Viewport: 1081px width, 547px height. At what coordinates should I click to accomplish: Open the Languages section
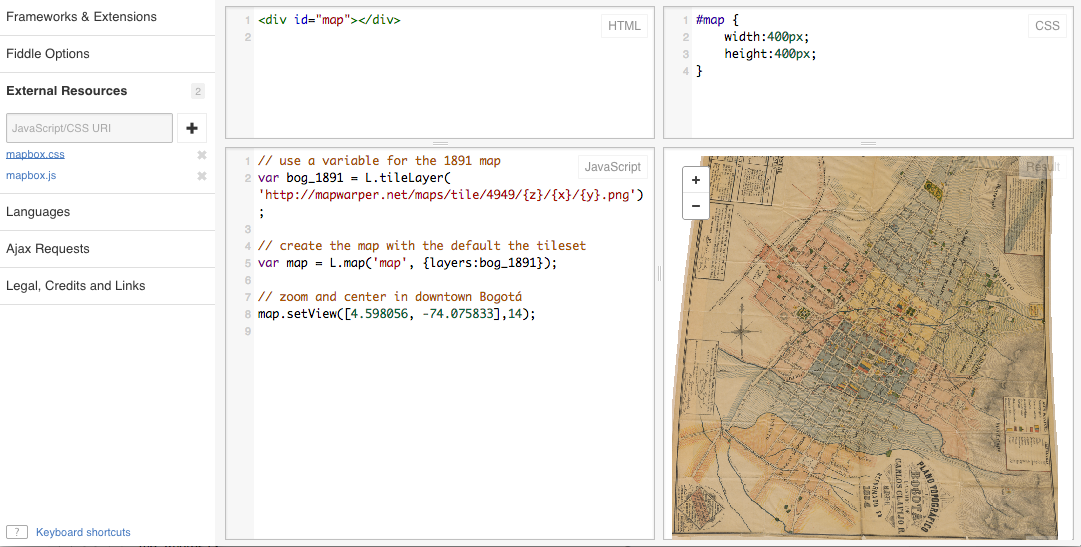38,212
